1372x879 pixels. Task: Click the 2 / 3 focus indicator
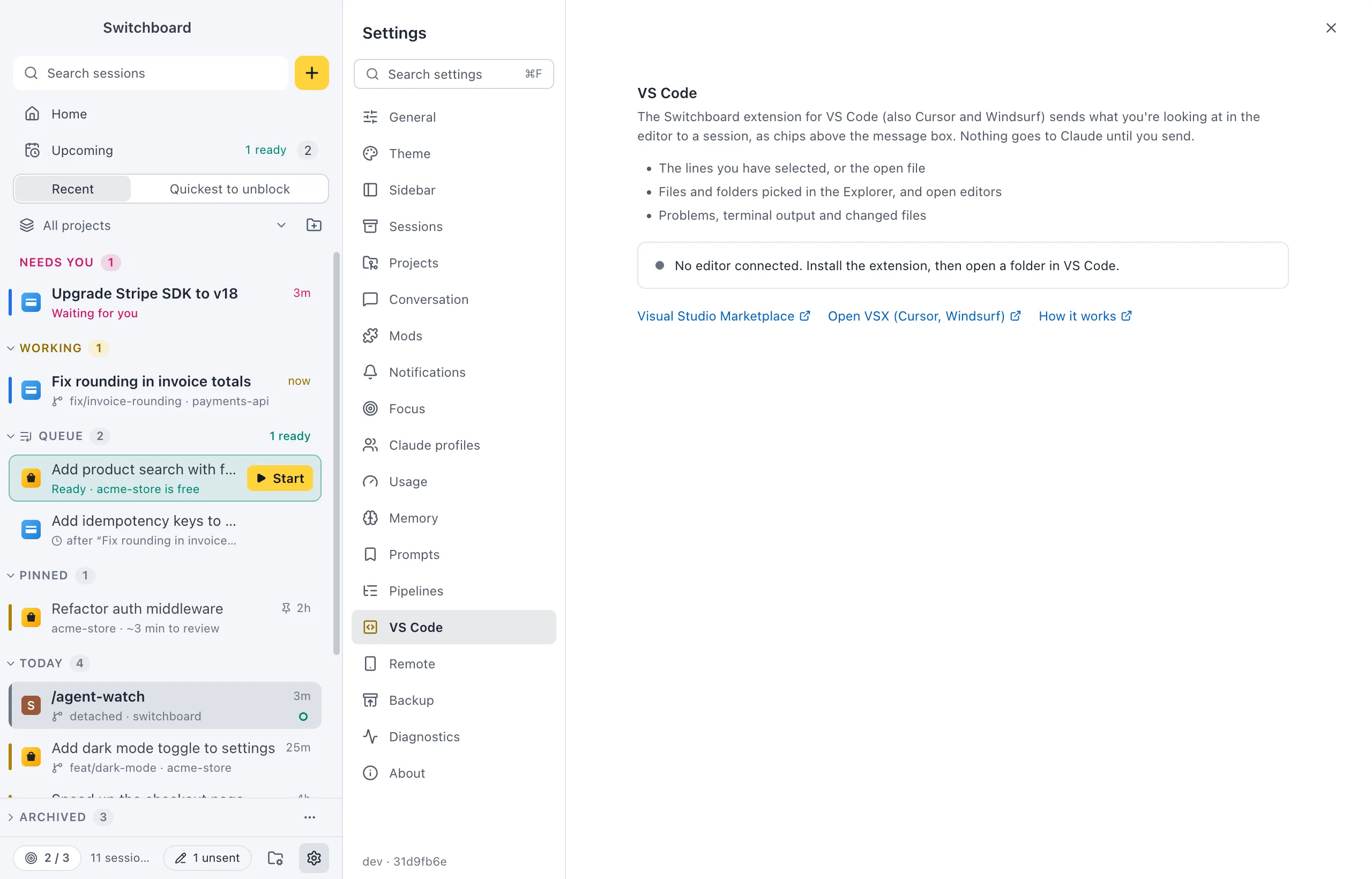click(47, 858)
